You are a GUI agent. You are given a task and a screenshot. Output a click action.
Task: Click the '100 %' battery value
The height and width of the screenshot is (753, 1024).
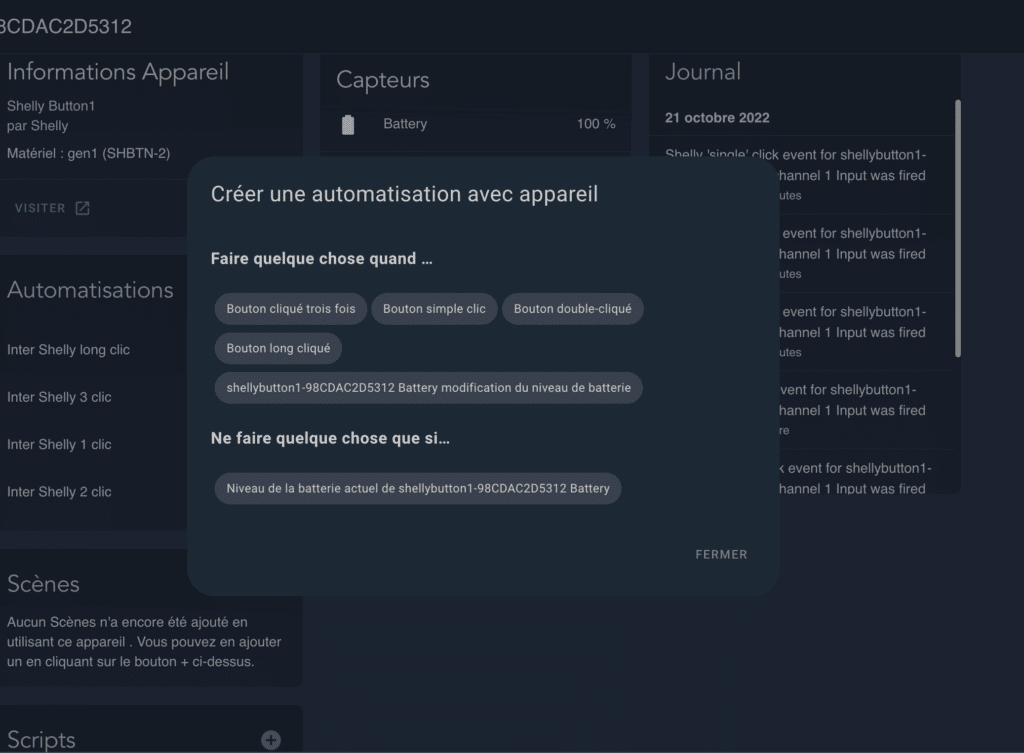(x=596, y=123)
